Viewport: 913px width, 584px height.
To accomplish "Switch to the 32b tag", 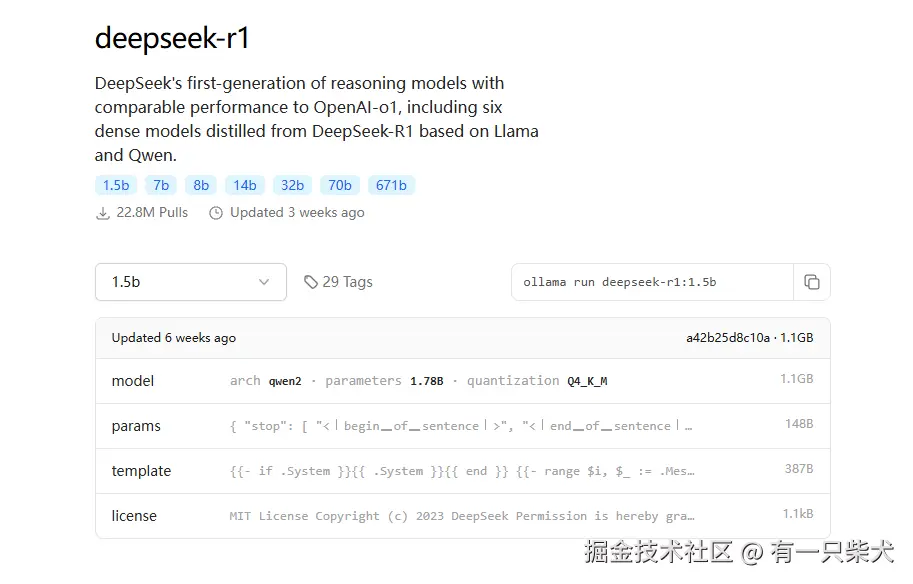I will (x=292, y=185).
